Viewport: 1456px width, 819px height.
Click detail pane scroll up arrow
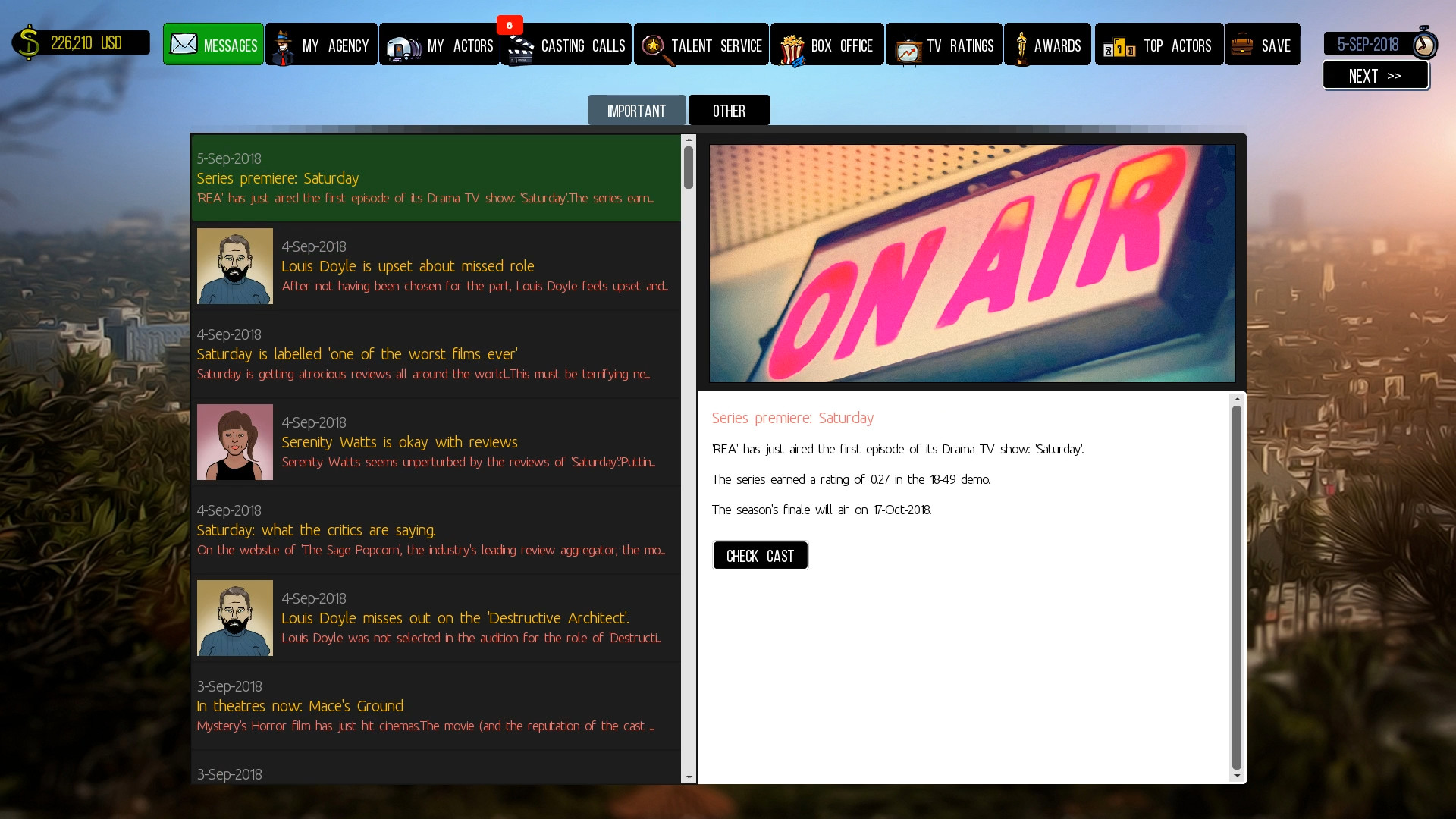pyautogui.click(x=1237, y=399)
